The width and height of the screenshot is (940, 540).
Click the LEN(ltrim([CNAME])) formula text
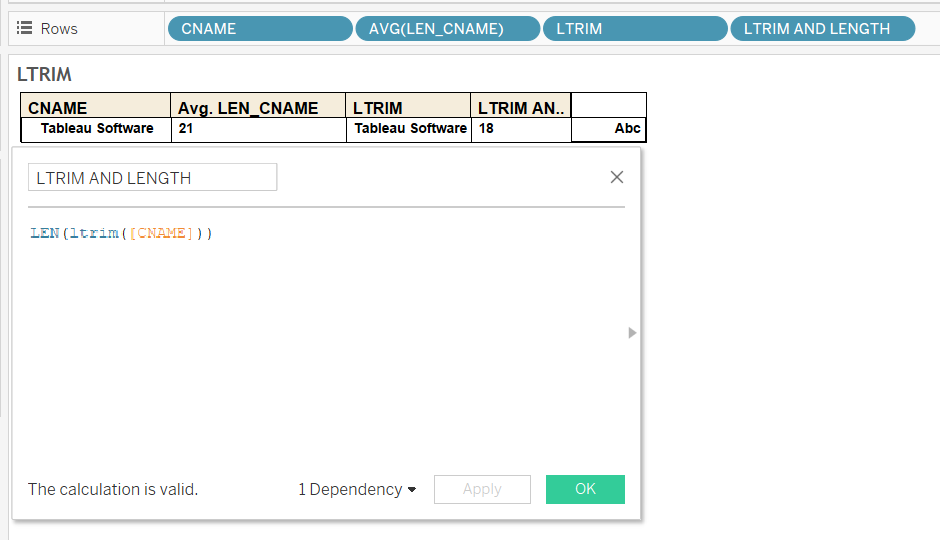[x=122, y=233]
